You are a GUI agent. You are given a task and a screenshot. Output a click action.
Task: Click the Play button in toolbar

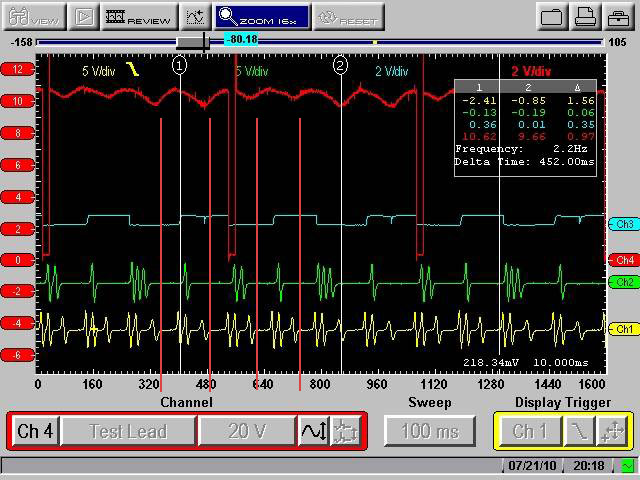tap(84, 17)
